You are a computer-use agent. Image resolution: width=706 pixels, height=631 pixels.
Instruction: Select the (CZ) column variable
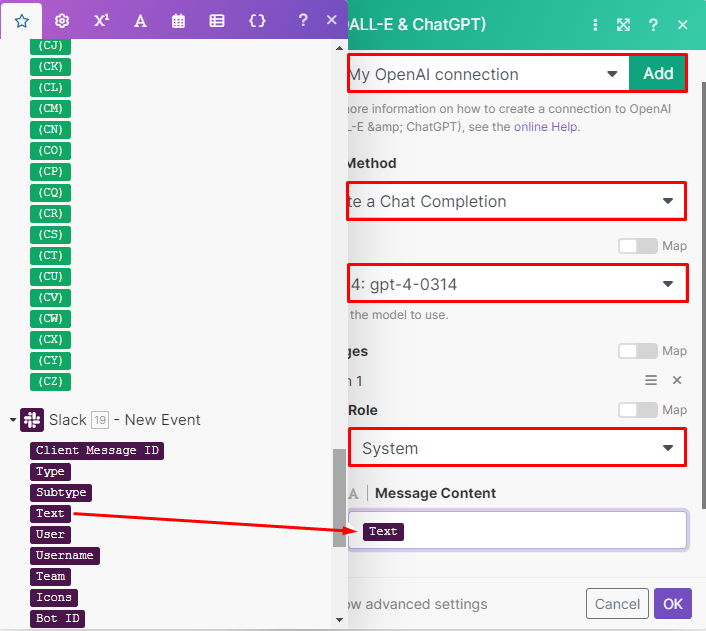[50, 382]
